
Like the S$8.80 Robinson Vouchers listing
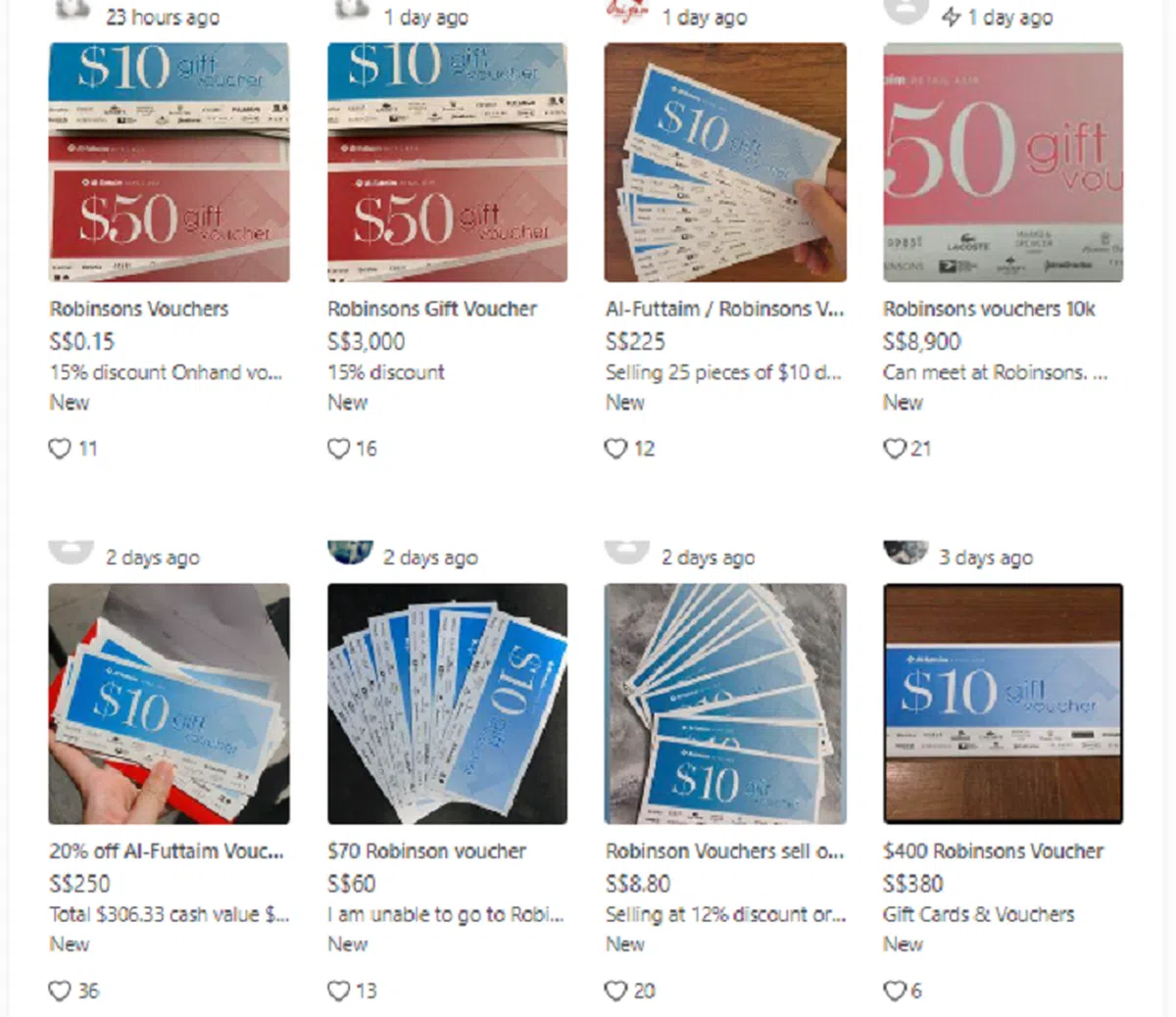pyautogui.click(x=615, y=991)
